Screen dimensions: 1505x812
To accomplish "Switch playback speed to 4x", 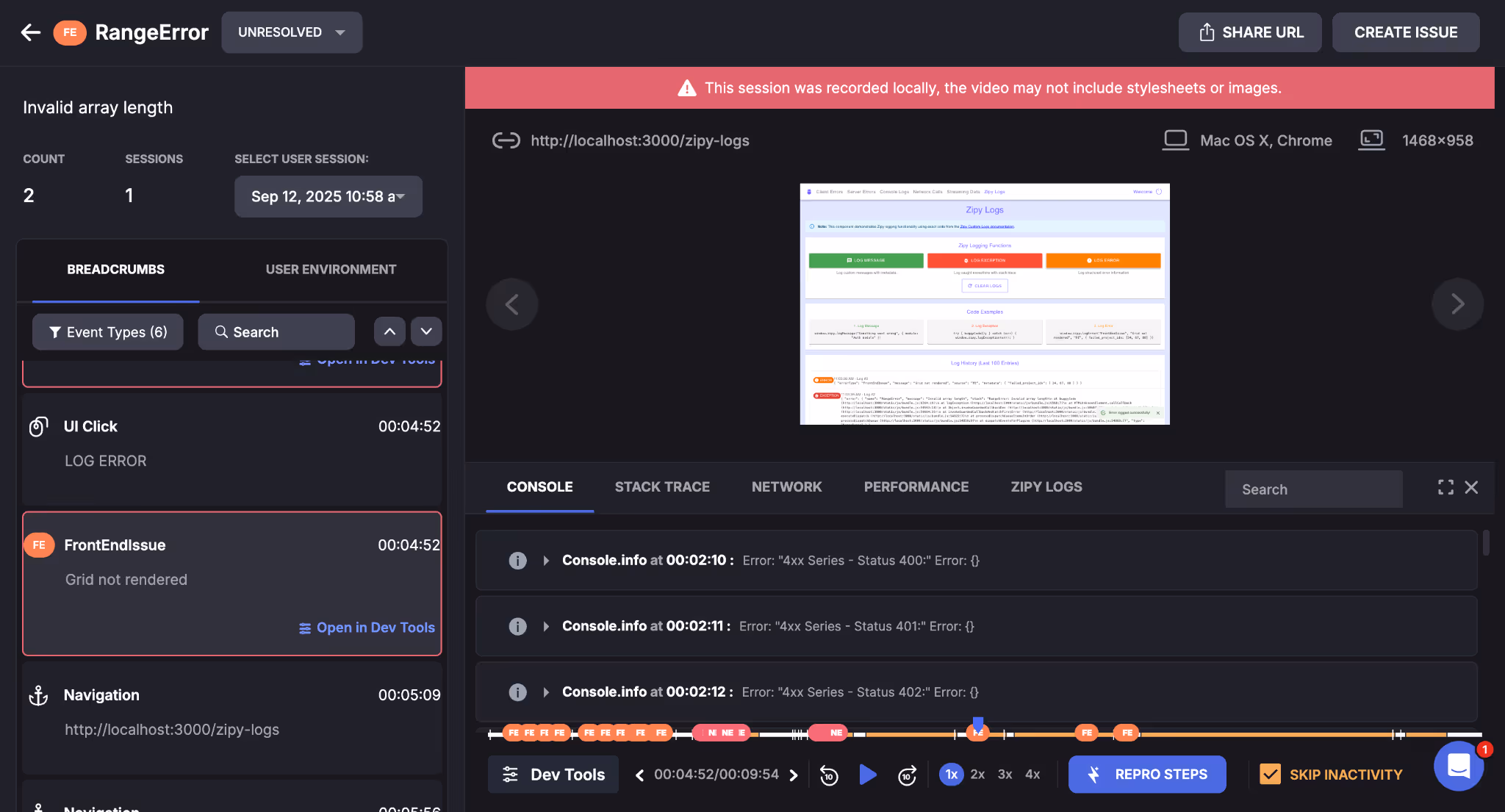I will click(1032, 775).
